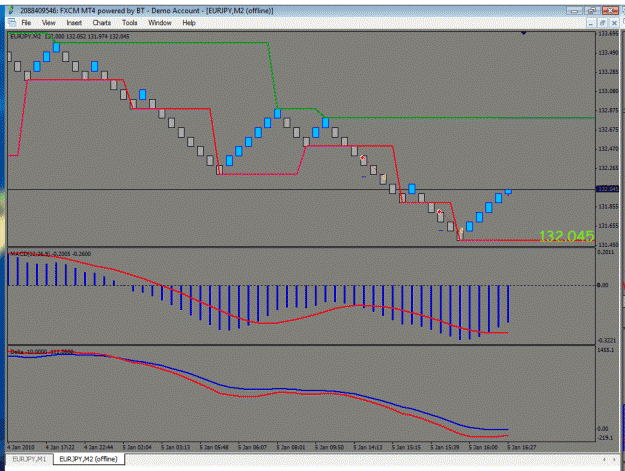Click the lower indicator label reading -10.0000
This screenshot has width=625, height=471.
coord(41,352)
